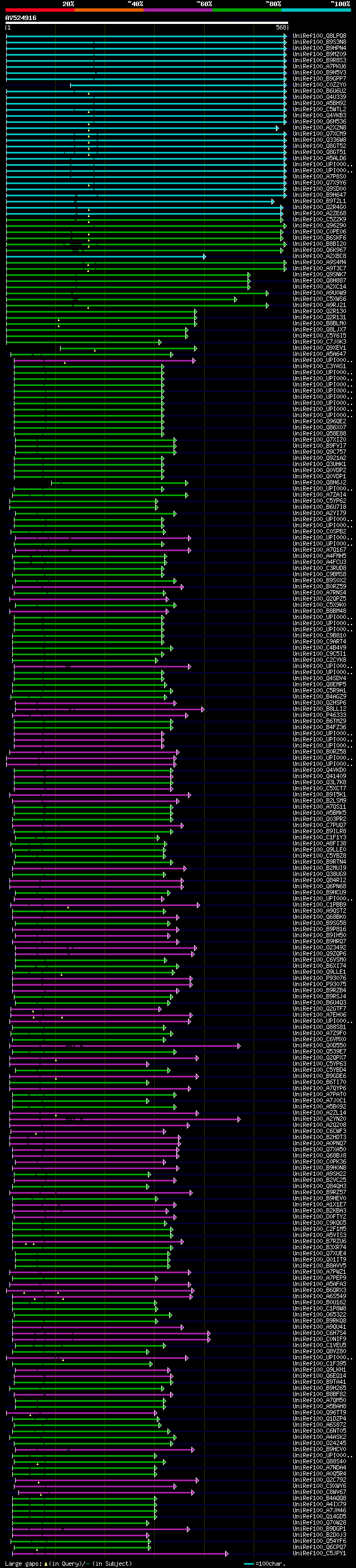The image size is (356, 1568).
Task: Click UniRef100_Q2R130 label
Action: pyautogui.click(x=319, y=311)
